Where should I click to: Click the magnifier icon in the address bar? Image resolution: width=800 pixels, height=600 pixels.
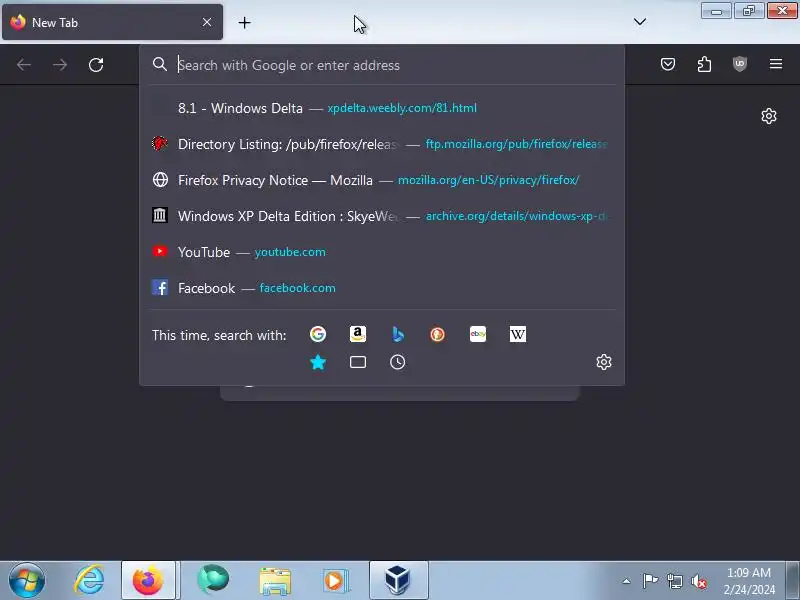[x=160, y=64]
